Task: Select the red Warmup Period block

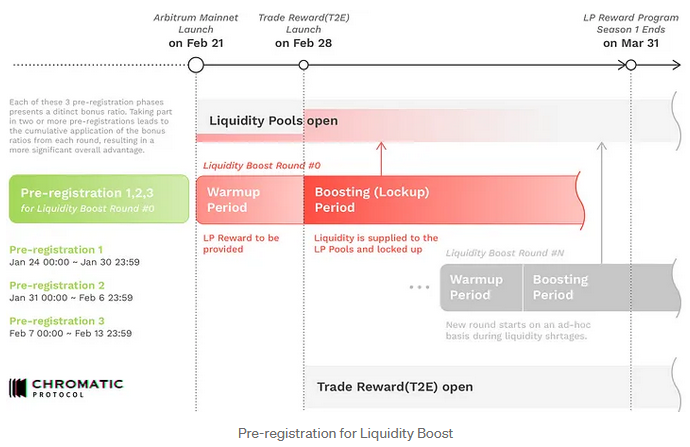Action: (249, 199)
